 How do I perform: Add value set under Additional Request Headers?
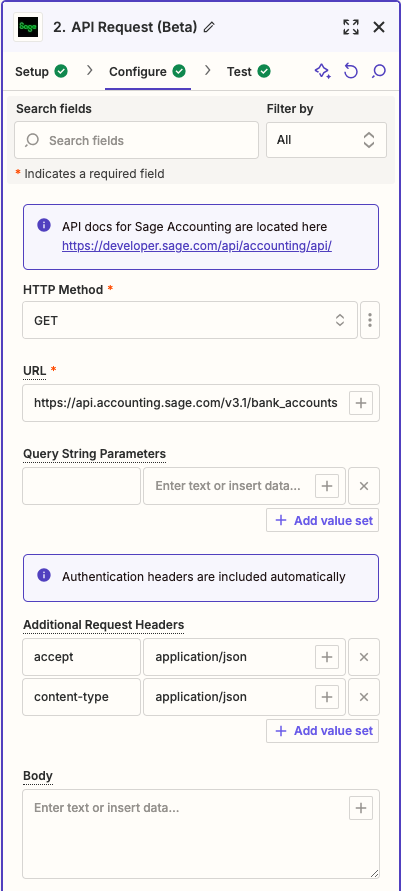pyautogui.click(x=323, y=731)
